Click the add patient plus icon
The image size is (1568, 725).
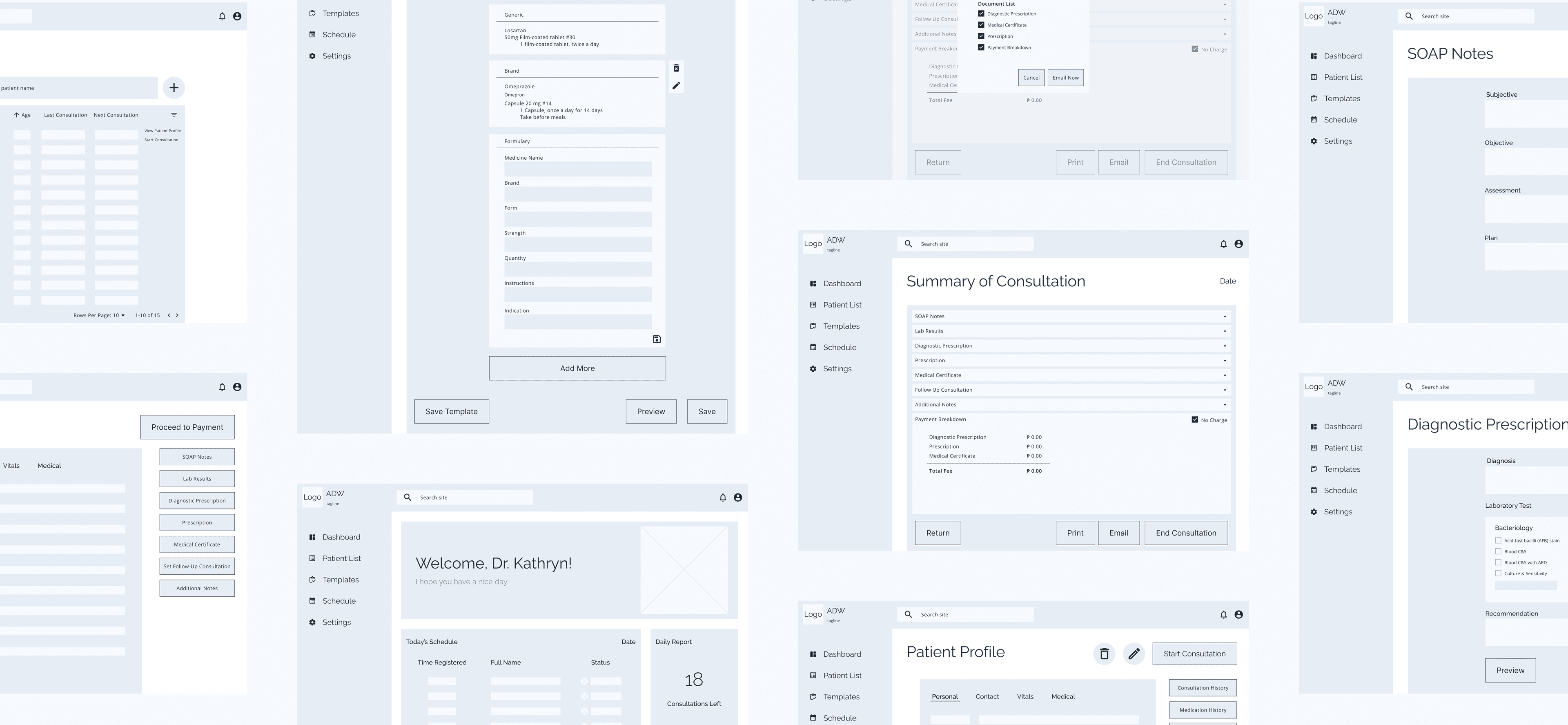click(x=174, y=88)
